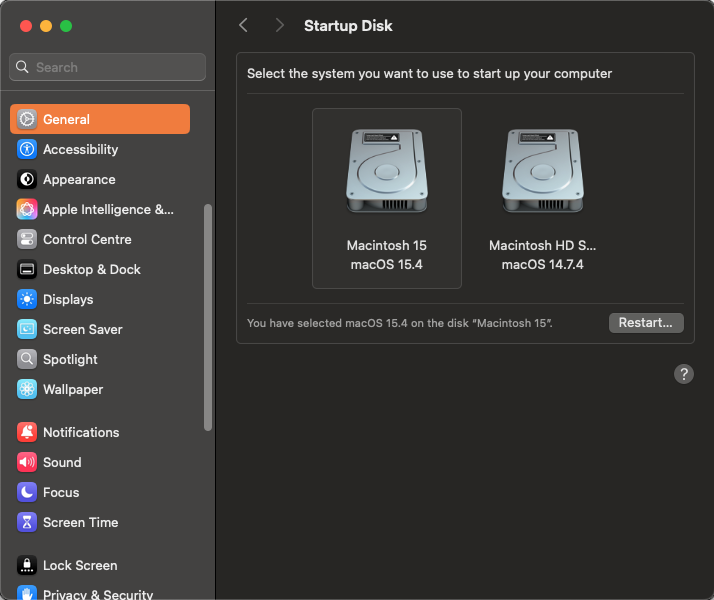Click the Wallpaper sidebar label
714x600 pixels.
(73, 390)
